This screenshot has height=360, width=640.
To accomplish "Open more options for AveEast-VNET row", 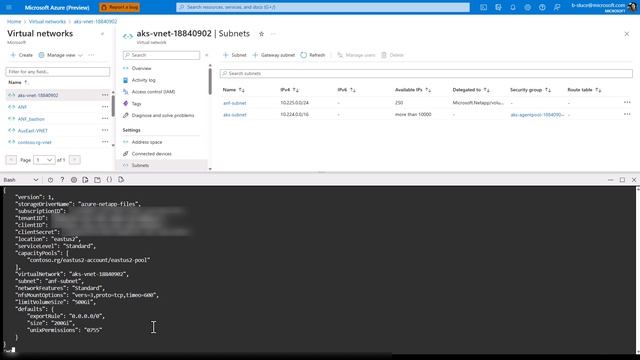I will click(x=105, y=131).
